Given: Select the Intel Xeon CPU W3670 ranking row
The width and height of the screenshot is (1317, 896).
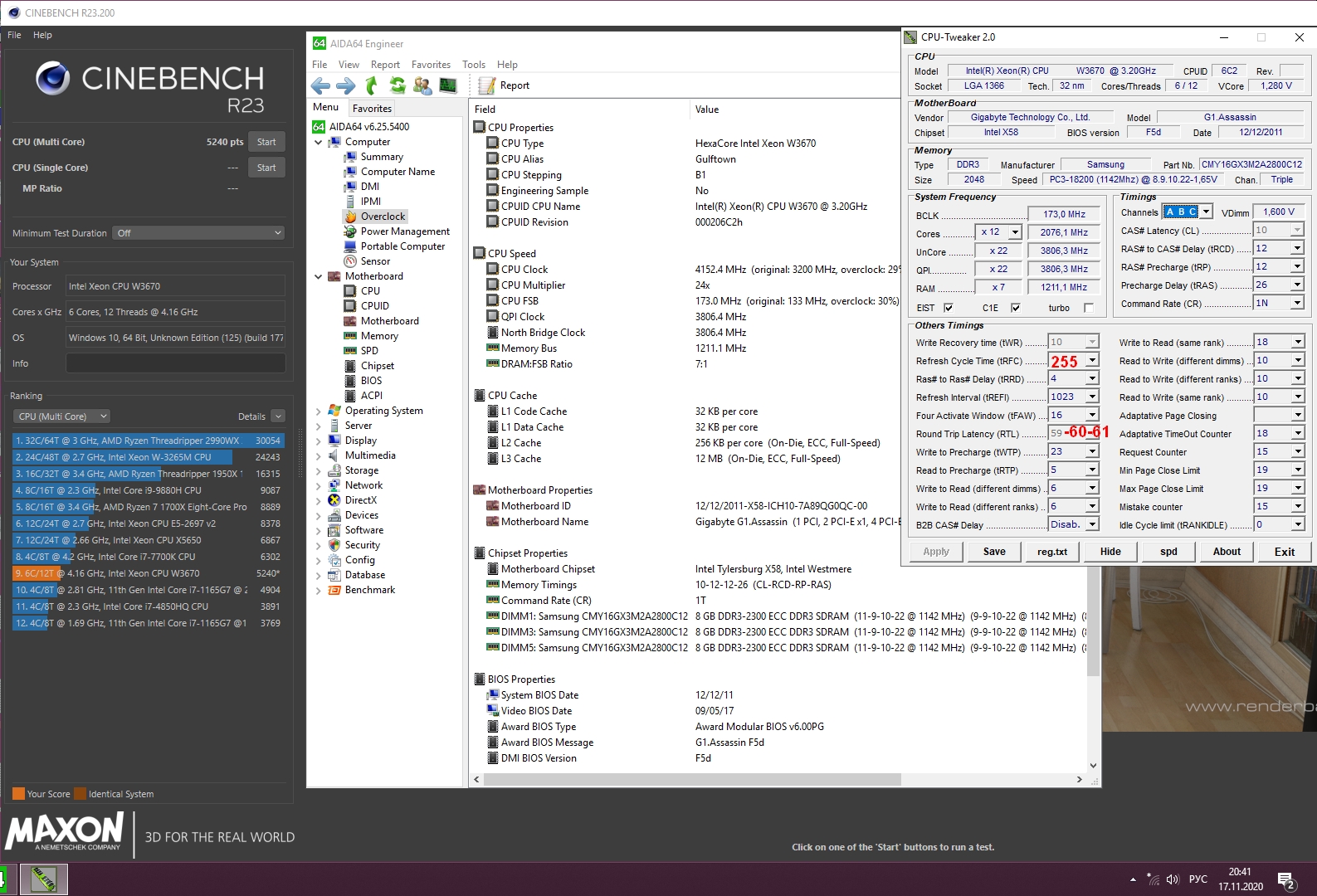Looking at the screenshot, I should click(x=148, y=573).
